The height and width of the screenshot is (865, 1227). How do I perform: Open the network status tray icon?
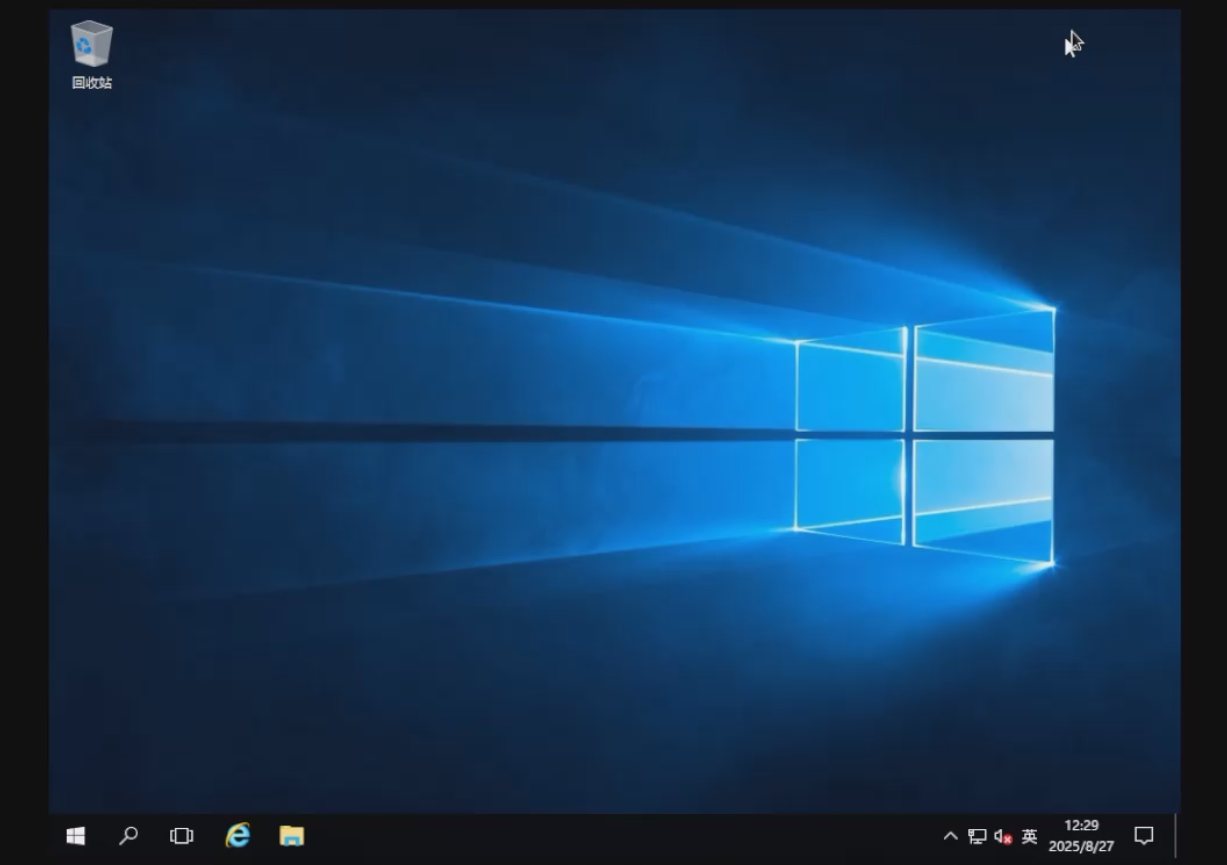[x=977, y=836]
